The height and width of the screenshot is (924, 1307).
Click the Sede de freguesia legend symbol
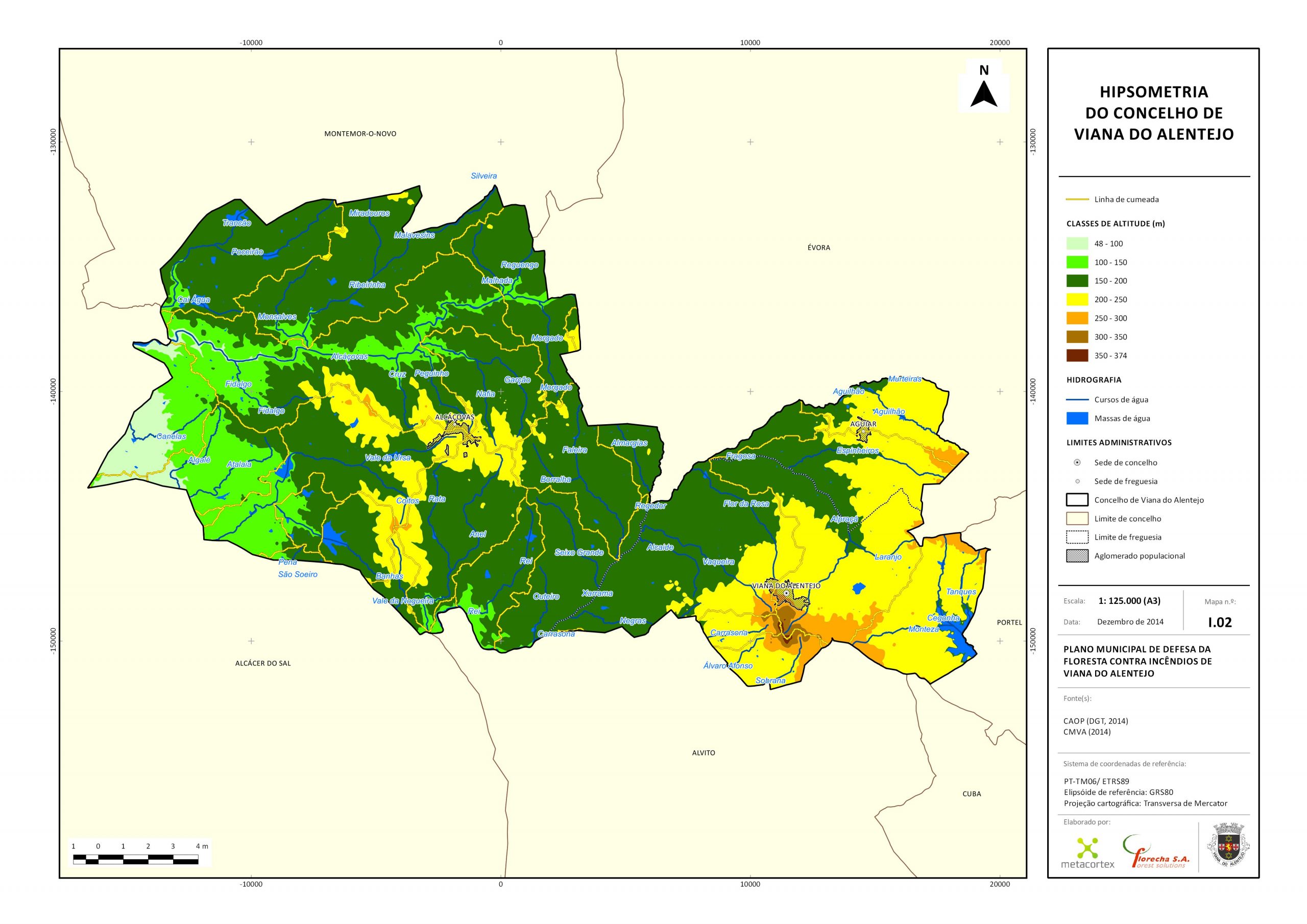[1077, 481]
